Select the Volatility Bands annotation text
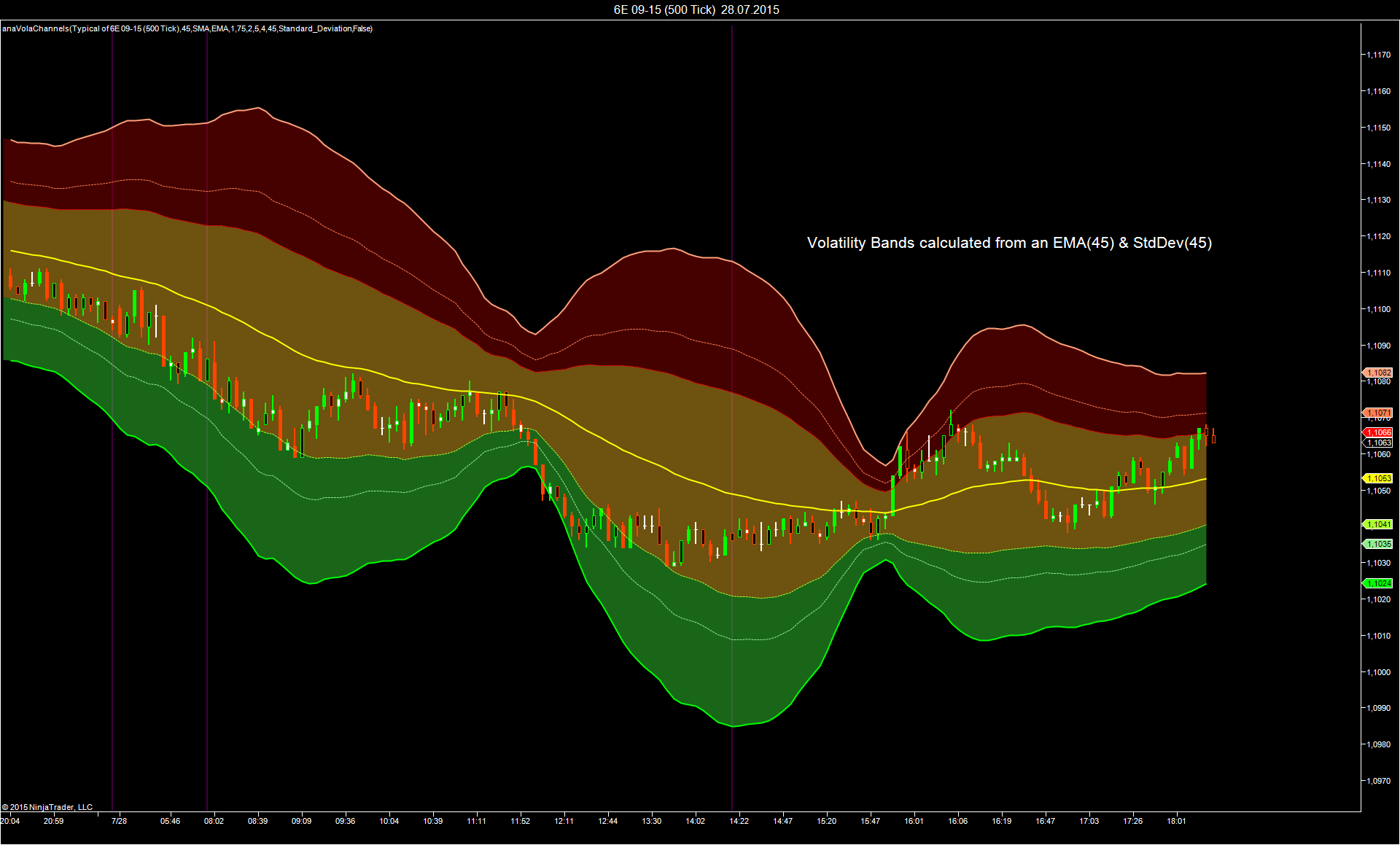Screen dimensions: 1400x845 (1008, 243)
